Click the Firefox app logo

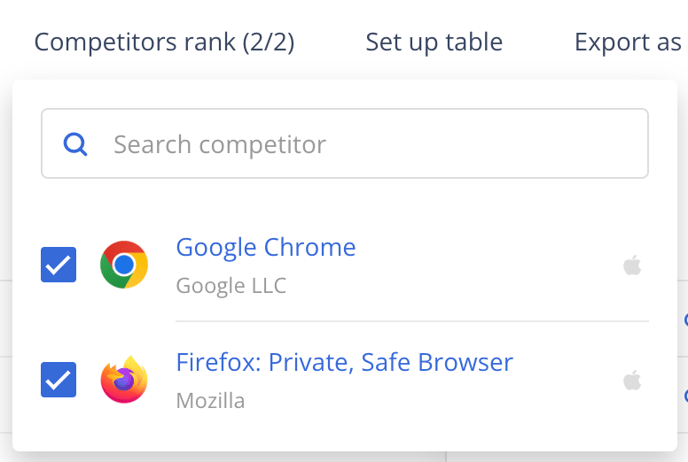[124, 380]
